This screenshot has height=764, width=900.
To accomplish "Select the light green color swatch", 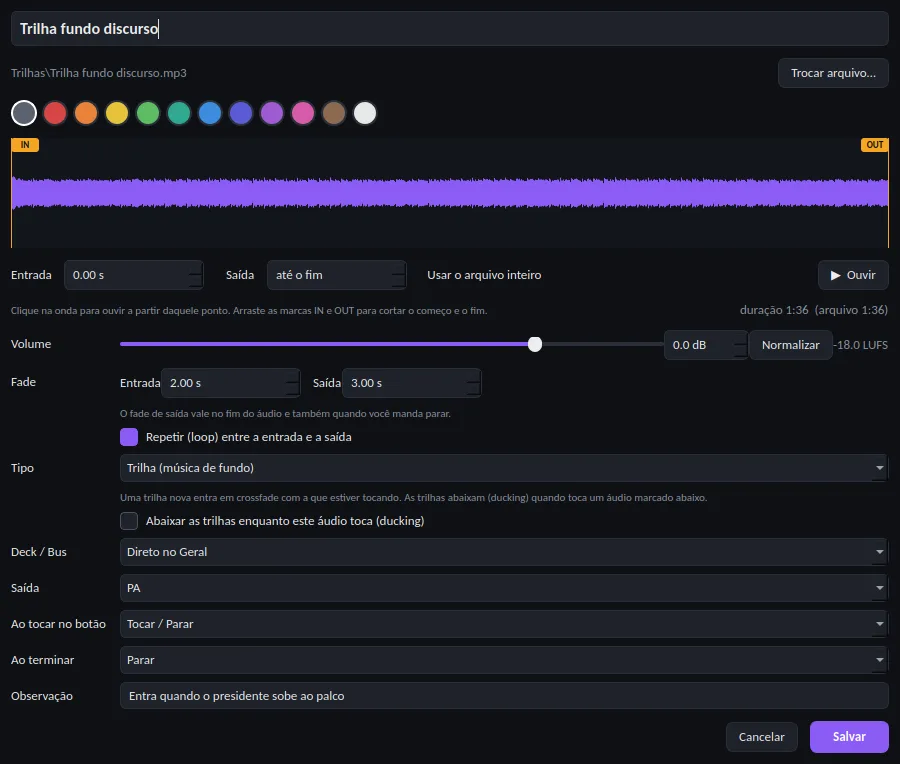I will [148, 113].
